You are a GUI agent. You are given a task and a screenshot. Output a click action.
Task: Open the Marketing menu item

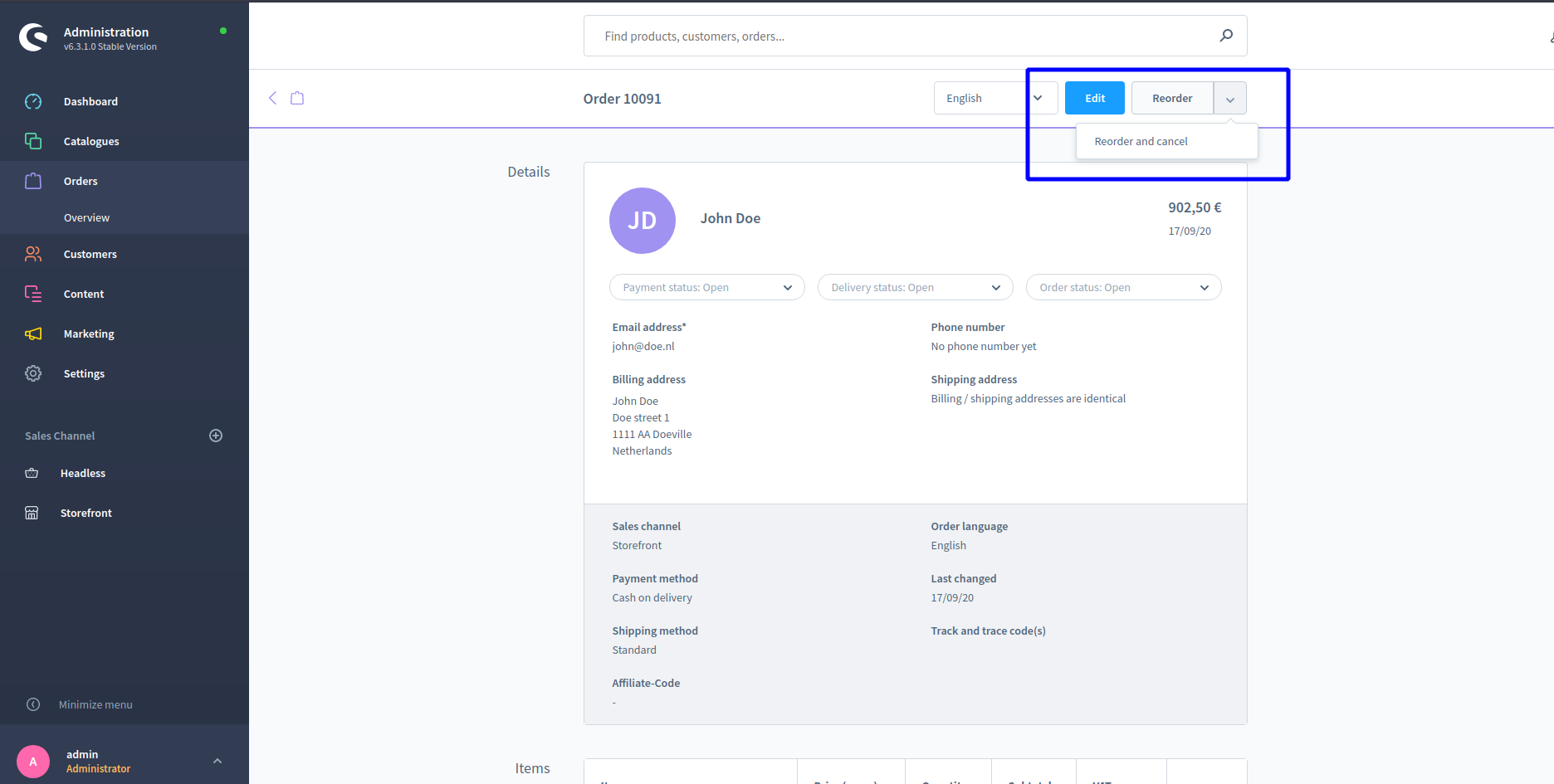(89, 334)
